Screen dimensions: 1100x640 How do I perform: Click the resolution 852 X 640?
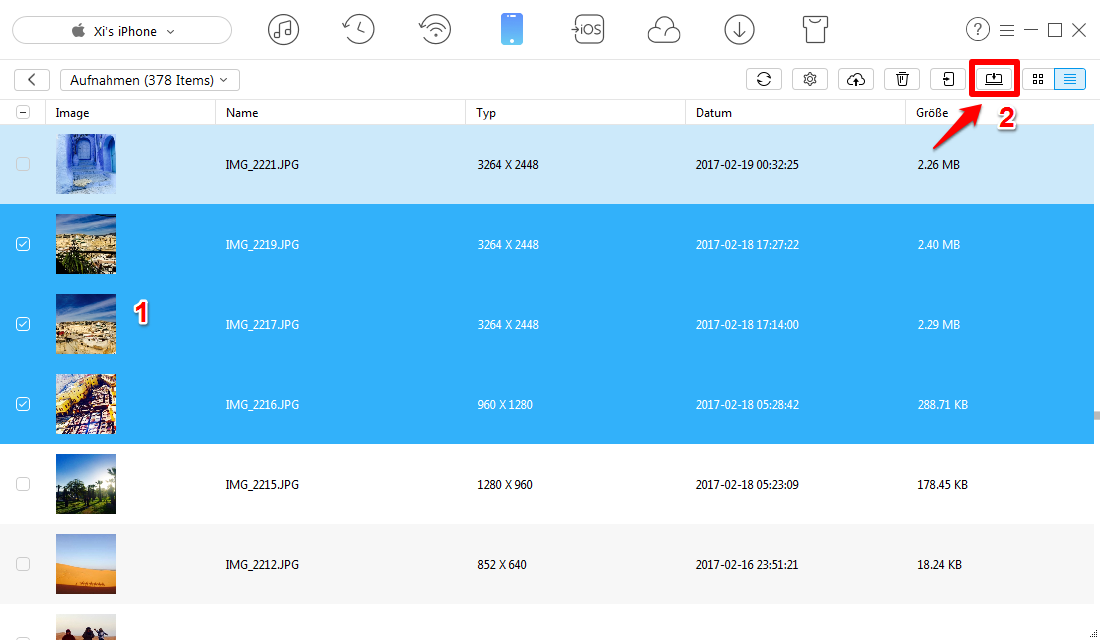tap(502, 565)
